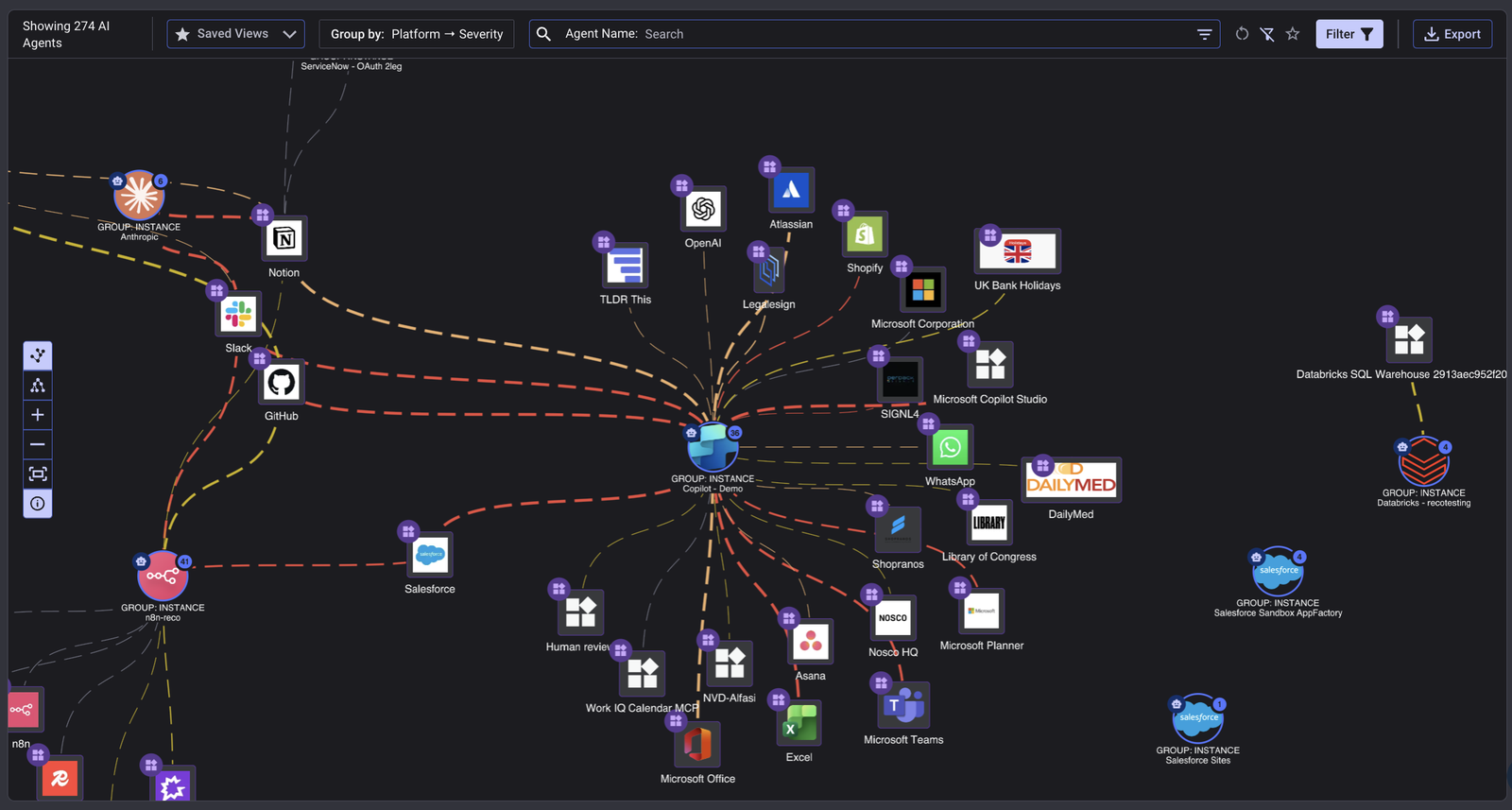
Task: Zoom in with the plus button
Action: click(x=38, y=415)
